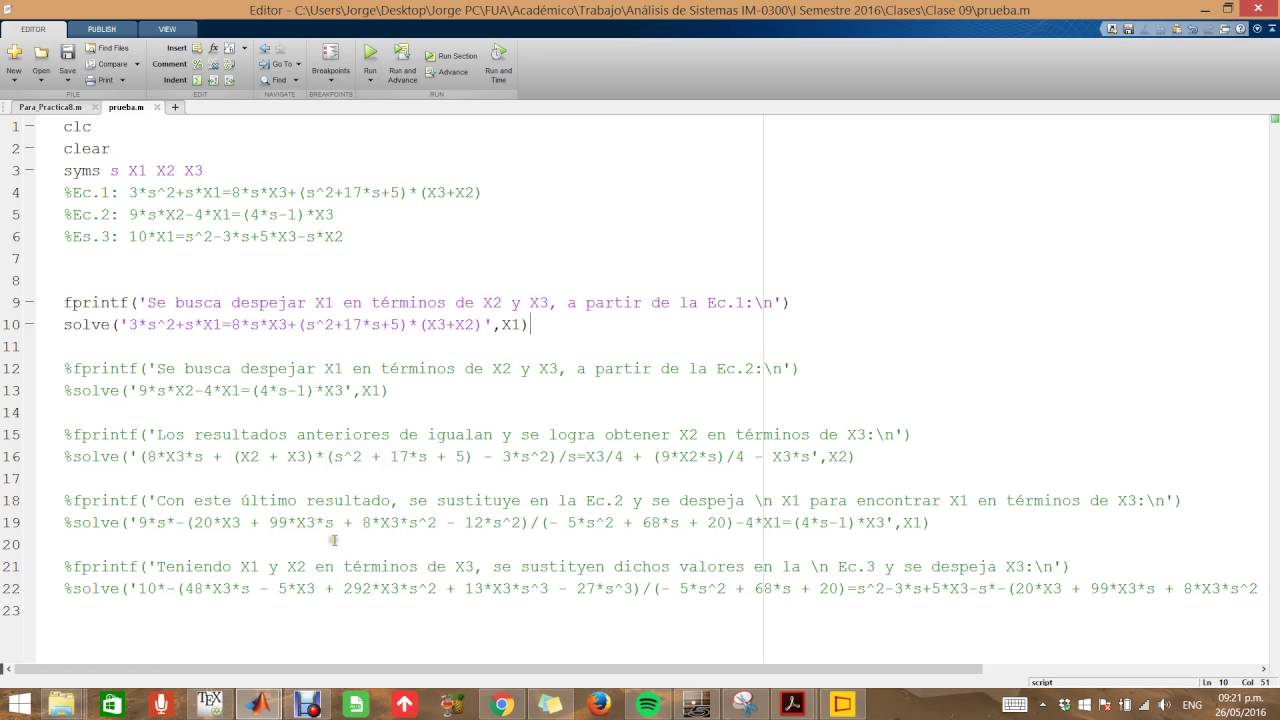Open Google Chrome from the taskbar
This screenshot has height=720, width=1280.
tap(502, 704)
